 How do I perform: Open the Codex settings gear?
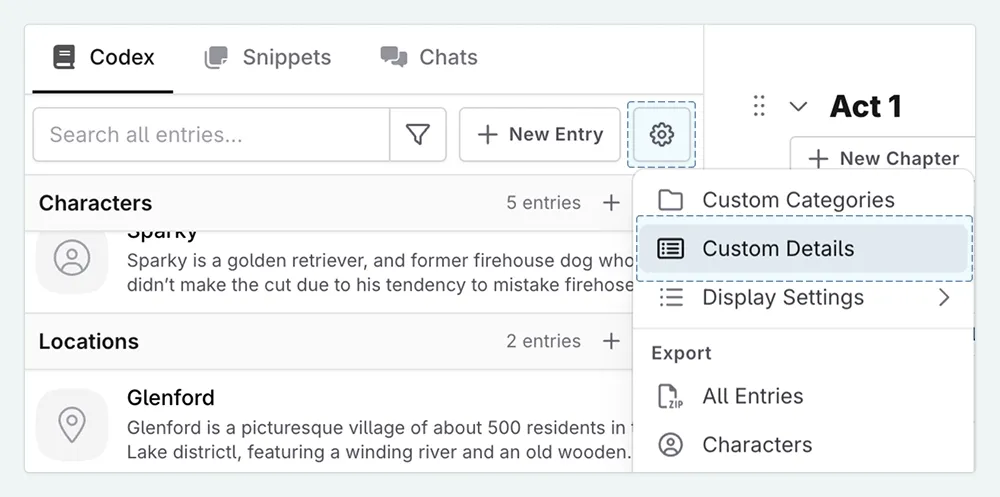tap(661, 135)
